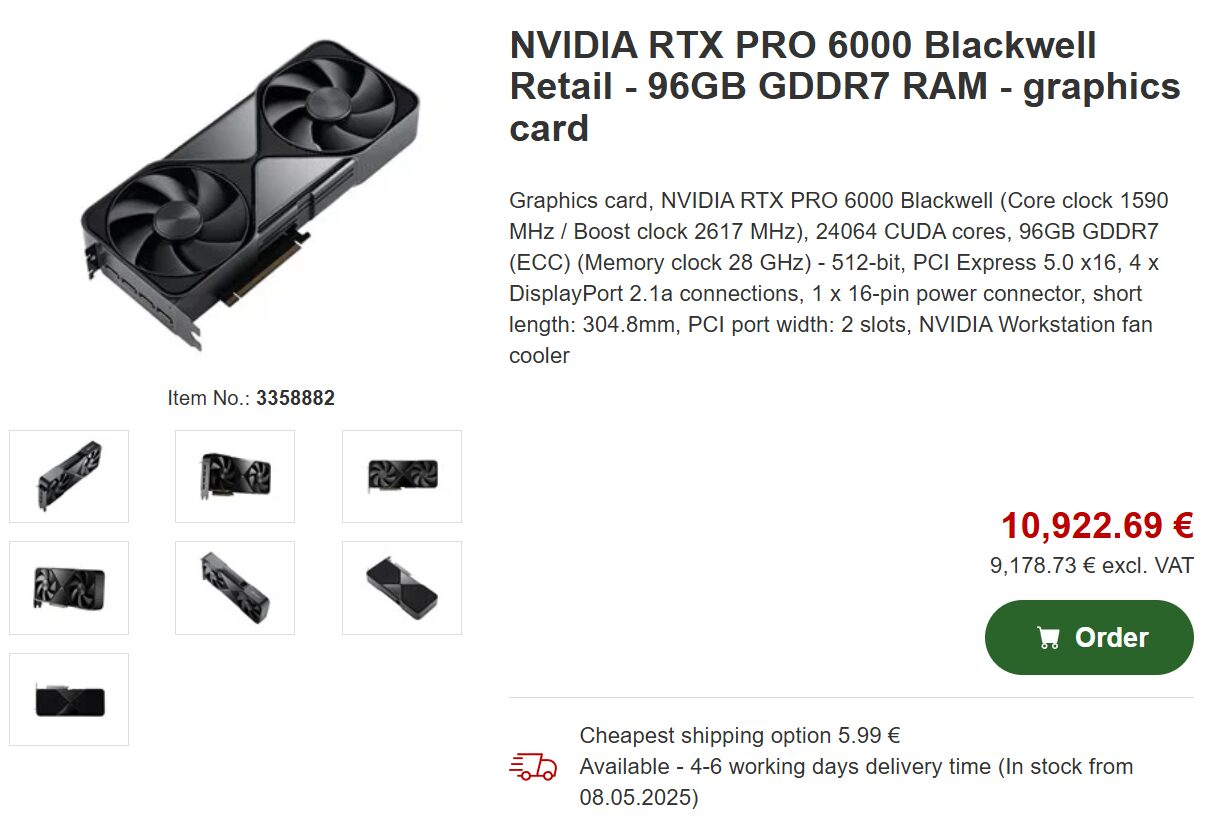Open the first angled-view card thumbnail
1208x819 pixels.
68,476
